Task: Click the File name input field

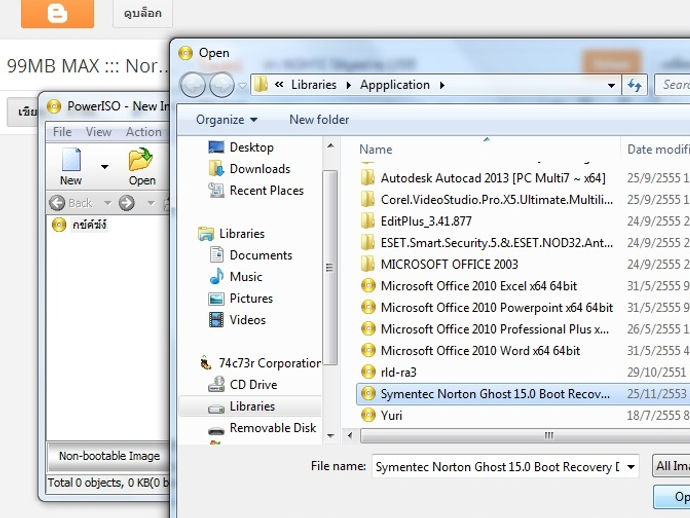Action: tap(498, 466)
